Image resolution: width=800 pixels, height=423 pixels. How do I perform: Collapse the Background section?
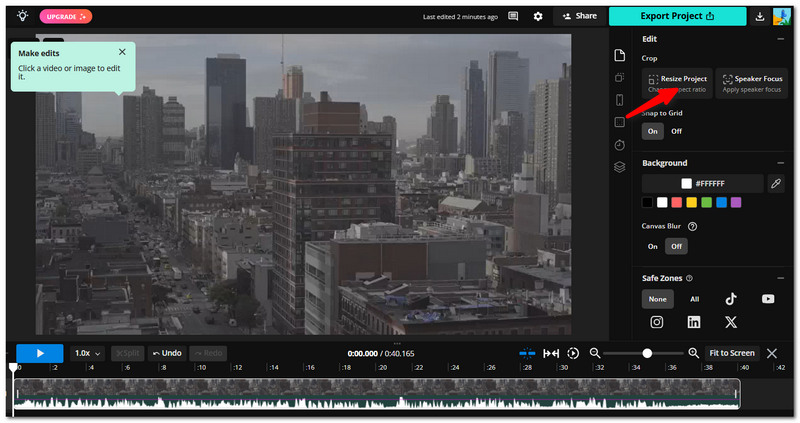click(x=781, y=163)
